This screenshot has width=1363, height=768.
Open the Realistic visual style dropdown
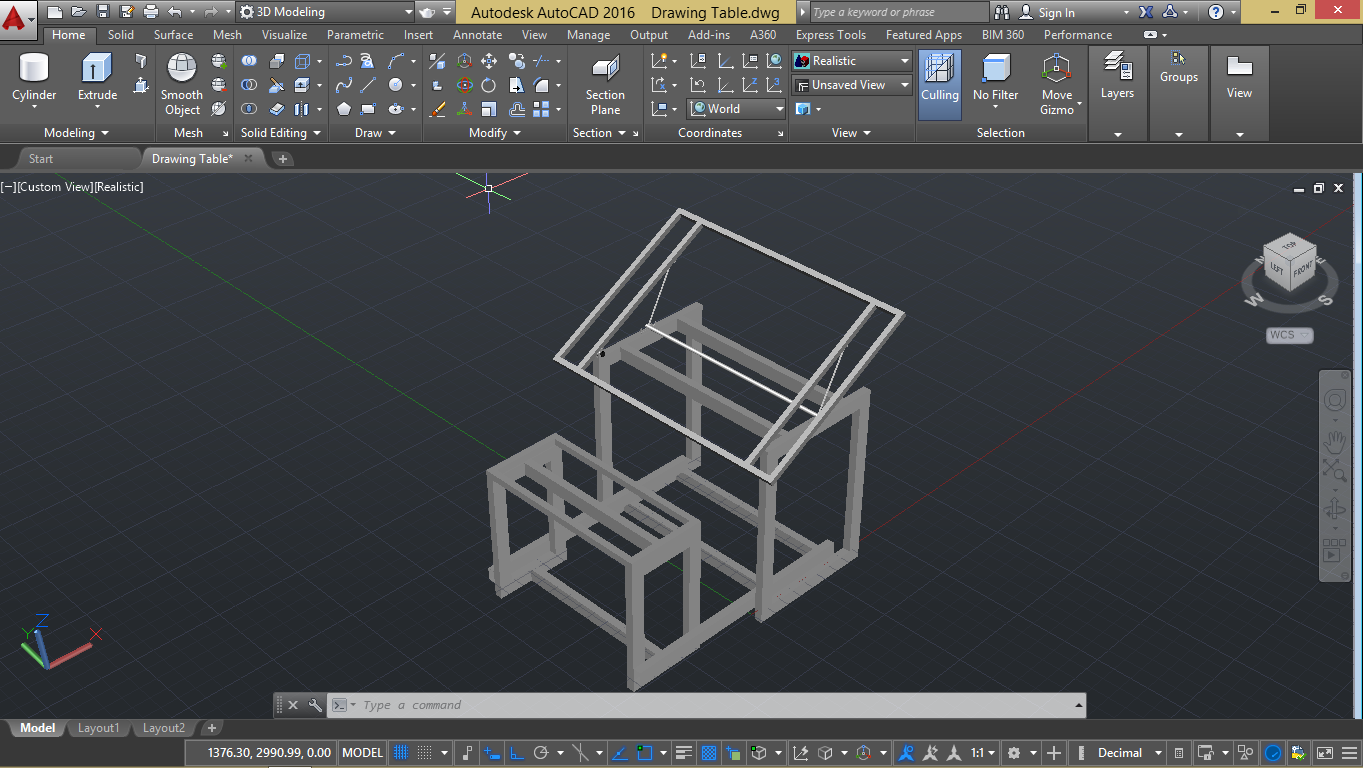click(x=852, y=61)
